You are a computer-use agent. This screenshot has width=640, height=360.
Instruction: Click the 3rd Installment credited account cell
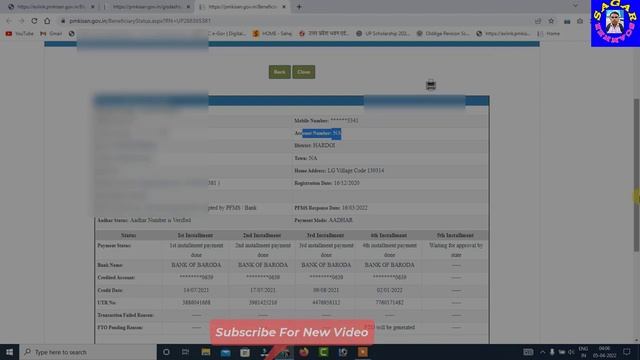(x=326, y=277)
